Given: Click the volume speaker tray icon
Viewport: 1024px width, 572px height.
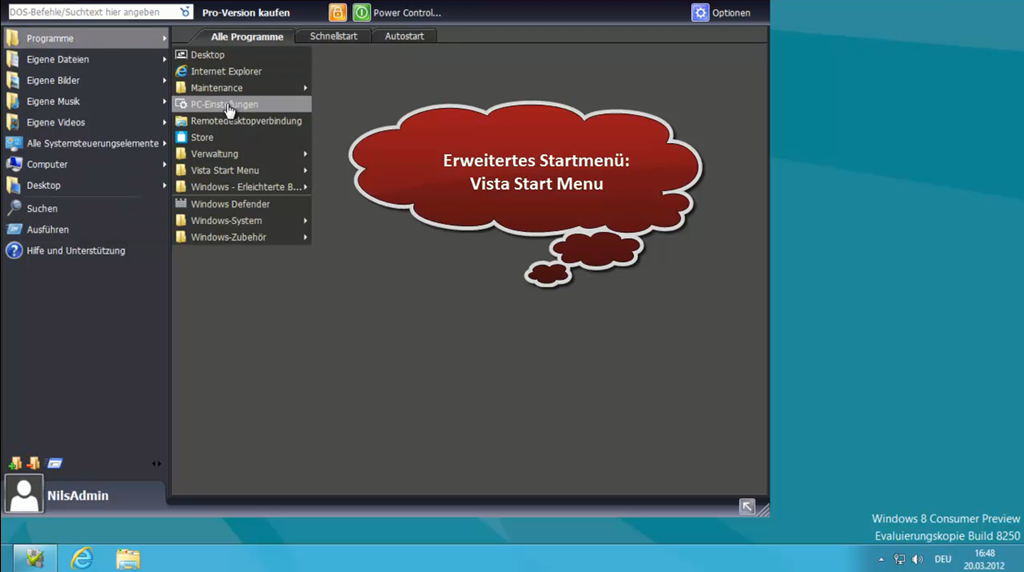Looking at the screenshot, I should click(x=918, y=559).
